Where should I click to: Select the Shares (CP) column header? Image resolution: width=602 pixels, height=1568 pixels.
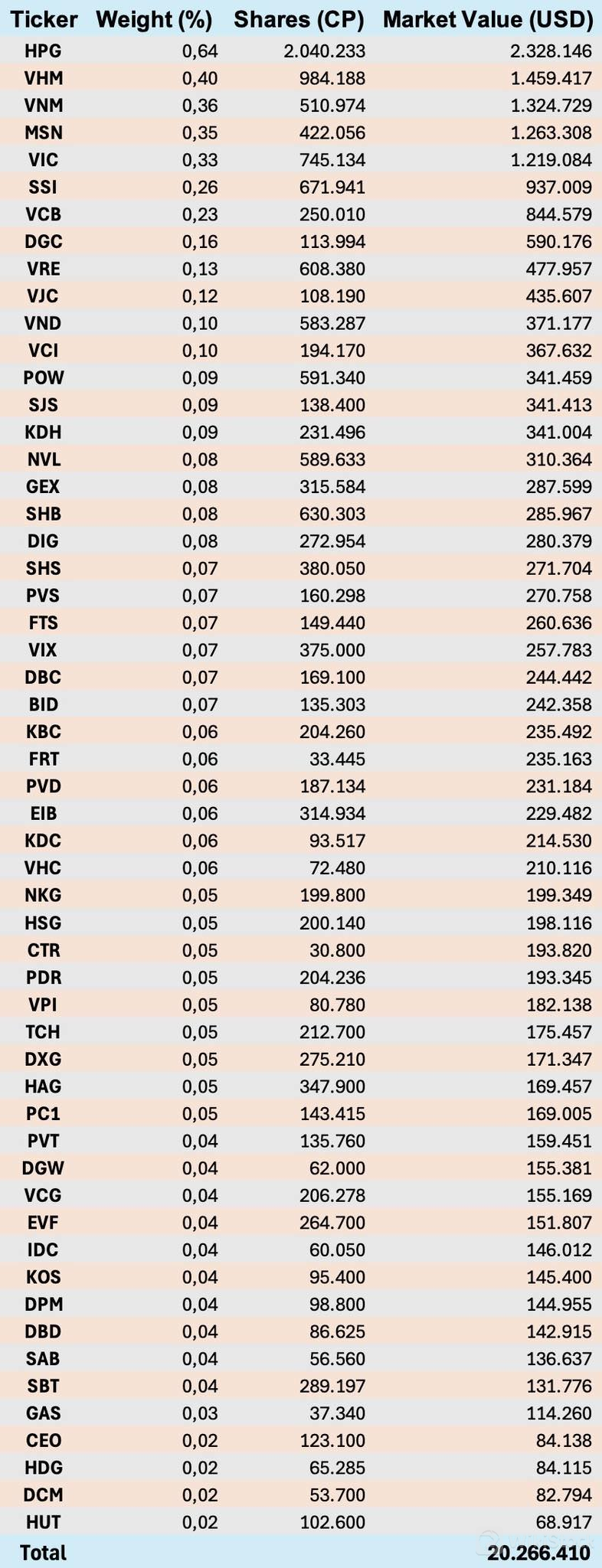point(299,20)
